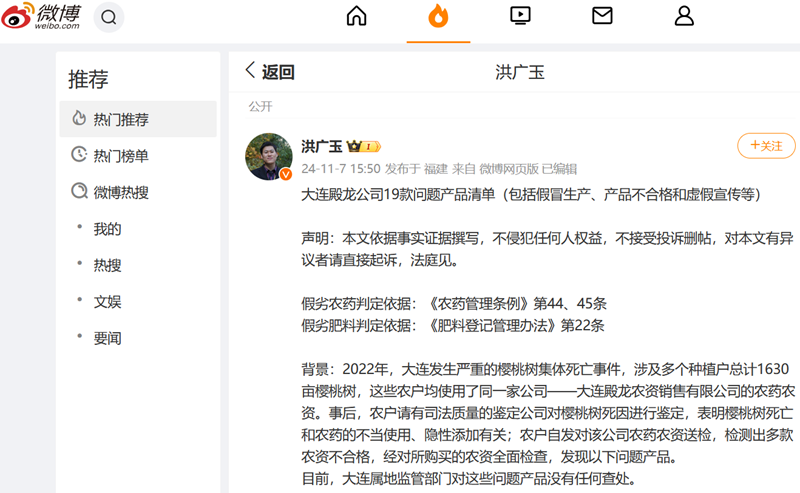
Task: Open 洪广玉 username link
Action: [x=322, y=146]
